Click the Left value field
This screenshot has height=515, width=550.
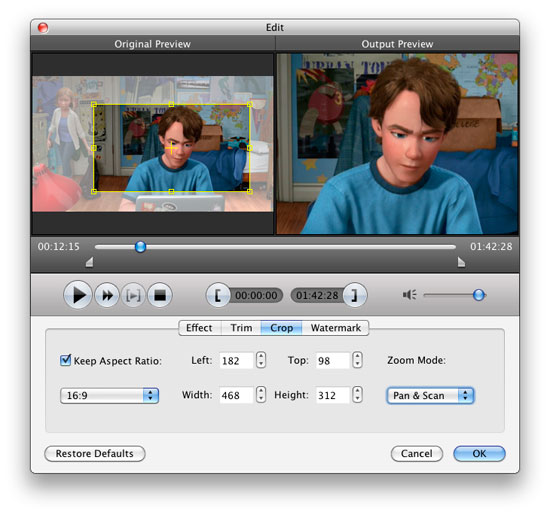pyautogui.click(x=236, y=360)
